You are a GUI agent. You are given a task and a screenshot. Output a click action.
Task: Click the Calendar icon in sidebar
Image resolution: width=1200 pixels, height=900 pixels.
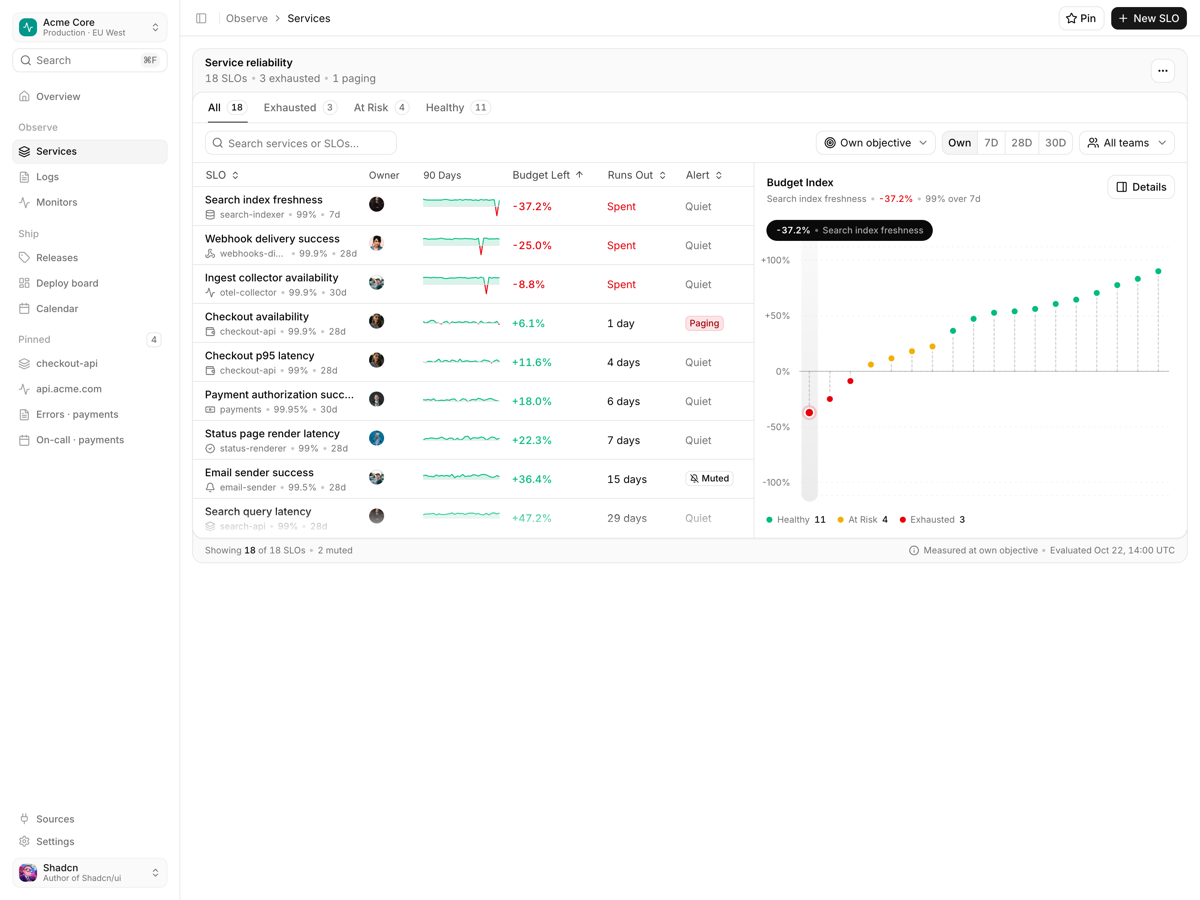pyautogui.click(x=25, y=309)
